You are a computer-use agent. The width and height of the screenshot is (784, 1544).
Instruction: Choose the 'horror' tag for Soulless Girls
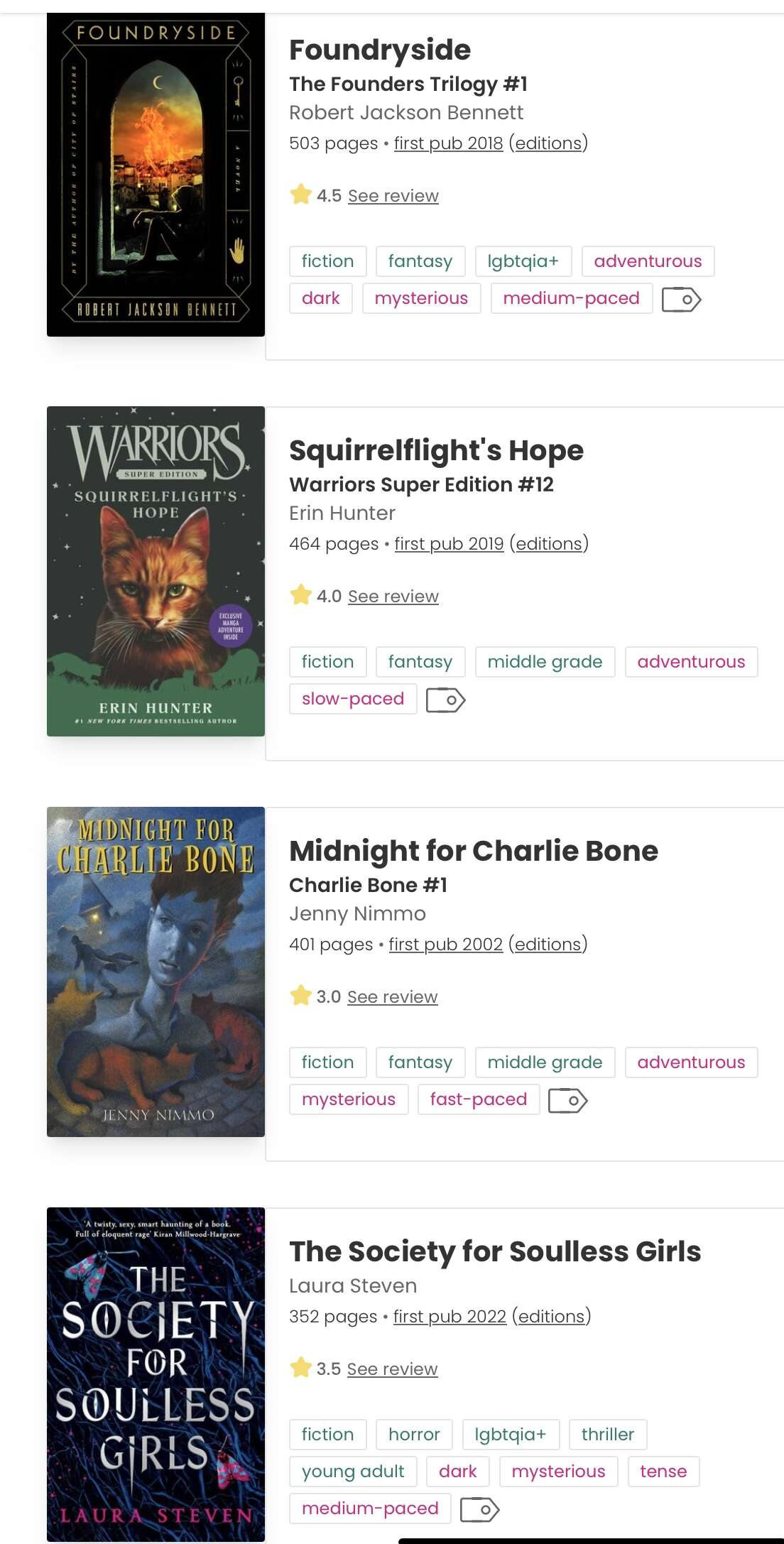tap(414, 1435)
